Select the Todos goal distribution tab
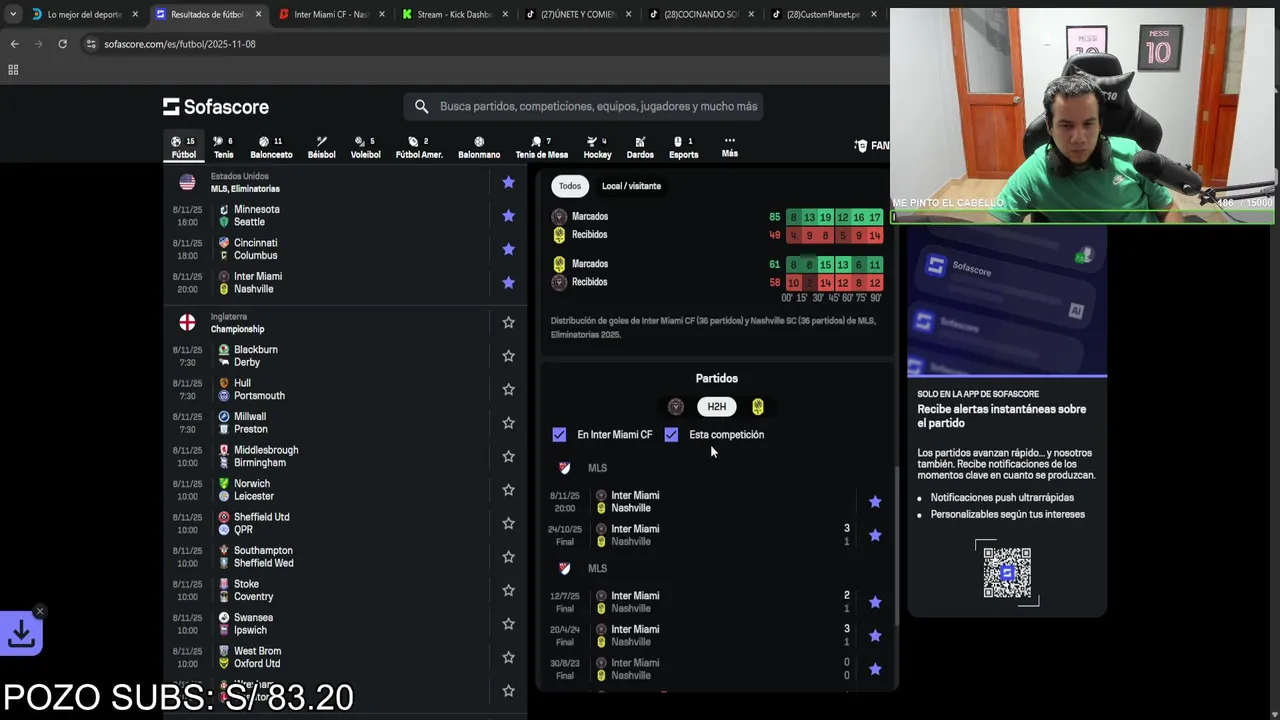This screenshot has width=1280, height=720. 570,186
